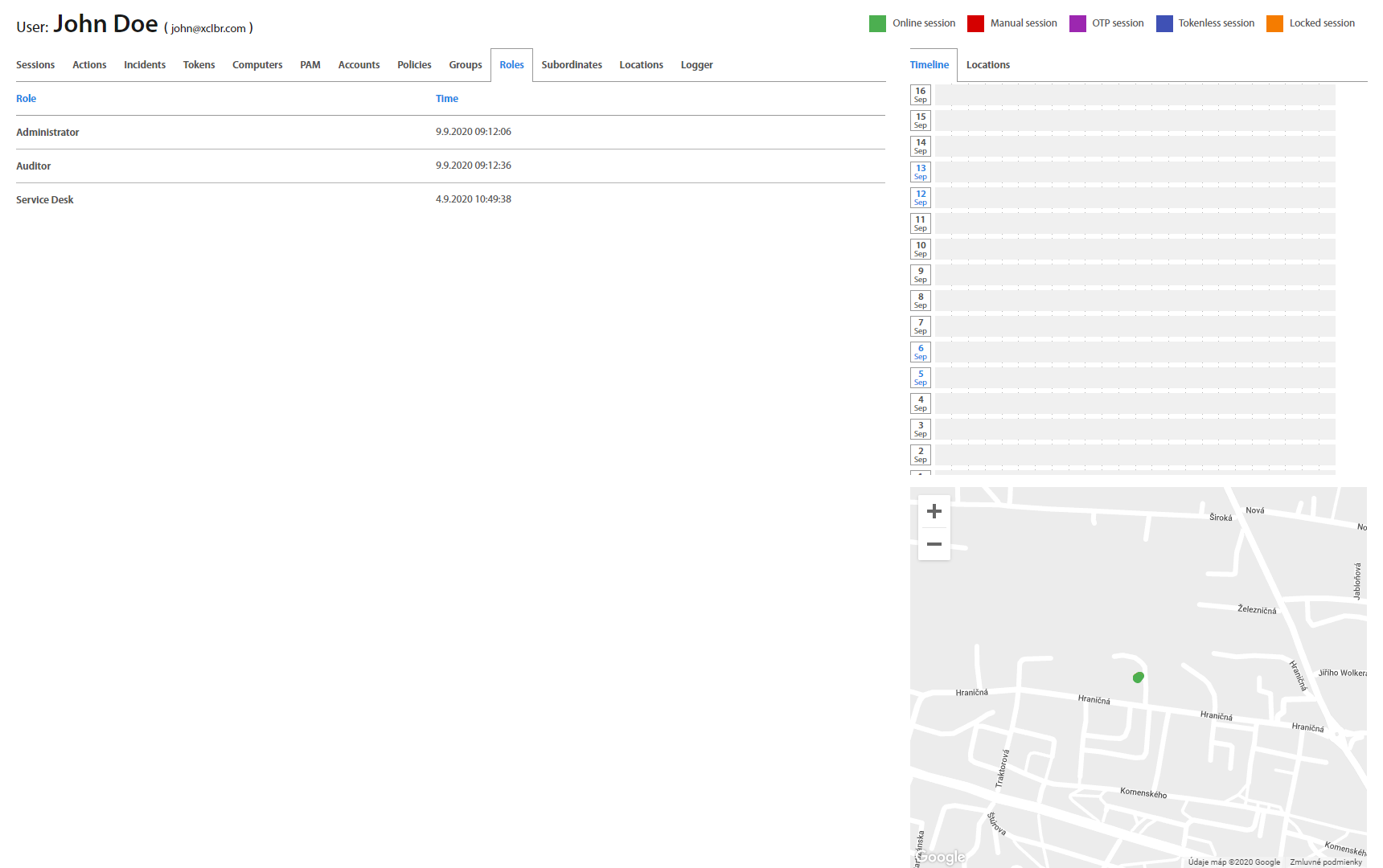The image size is (1383, 868).
Task: Select the 9 Sep date box
Action: coord(920,275)
